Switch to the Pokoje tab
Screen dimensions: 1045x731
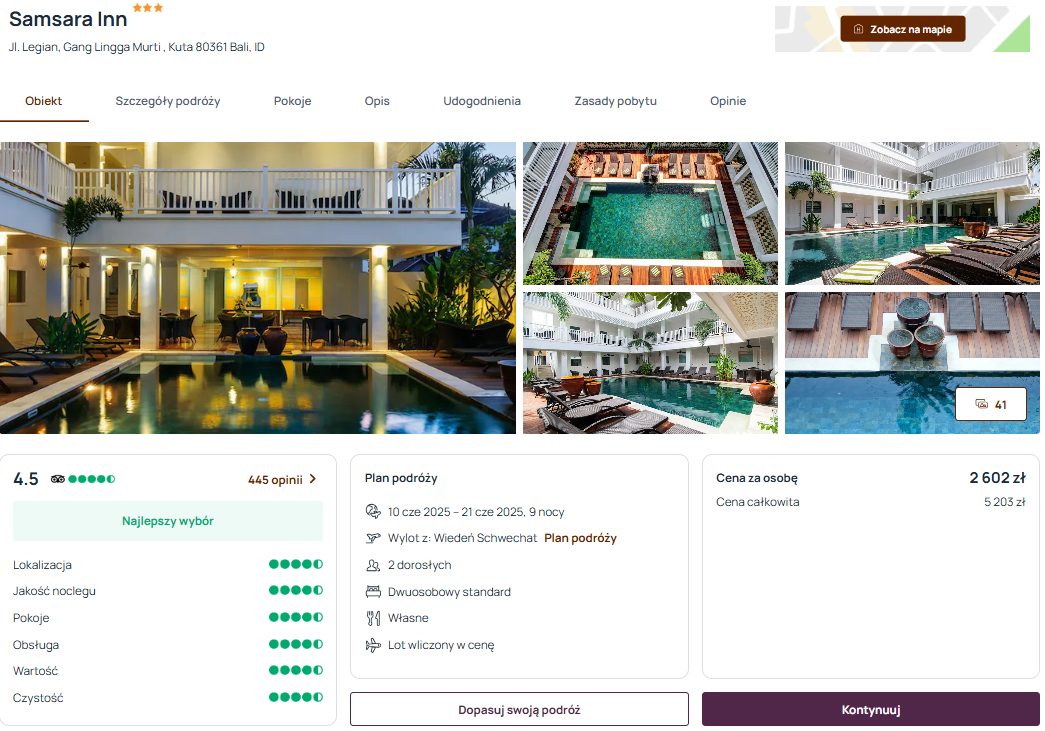point(293,101)
